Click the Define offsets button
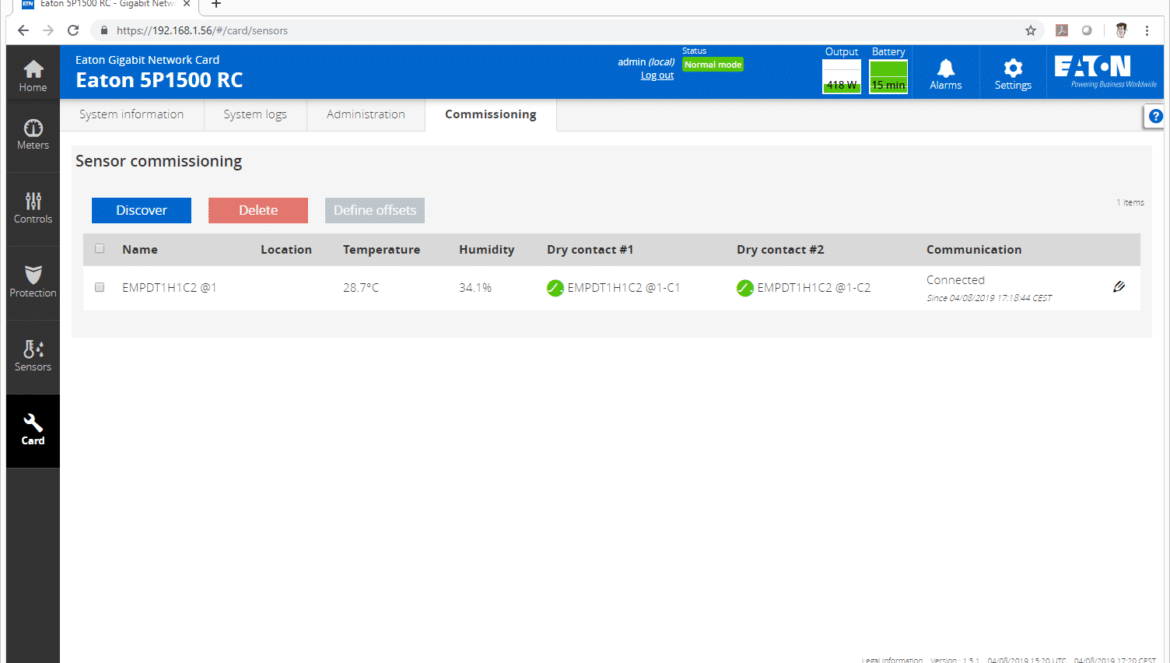 (375, 210)
